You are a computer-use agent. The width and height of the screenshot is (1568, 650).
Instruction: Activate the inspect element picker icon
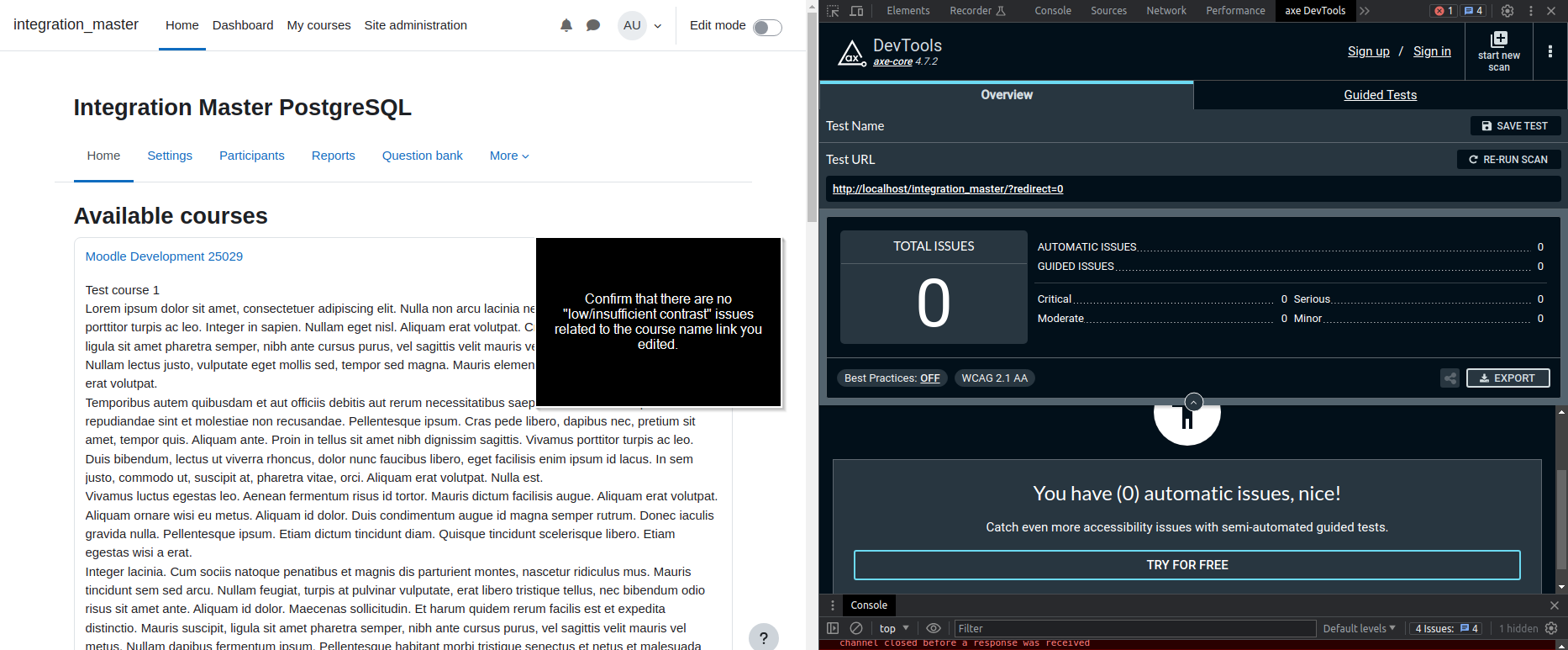coord(833,11)
